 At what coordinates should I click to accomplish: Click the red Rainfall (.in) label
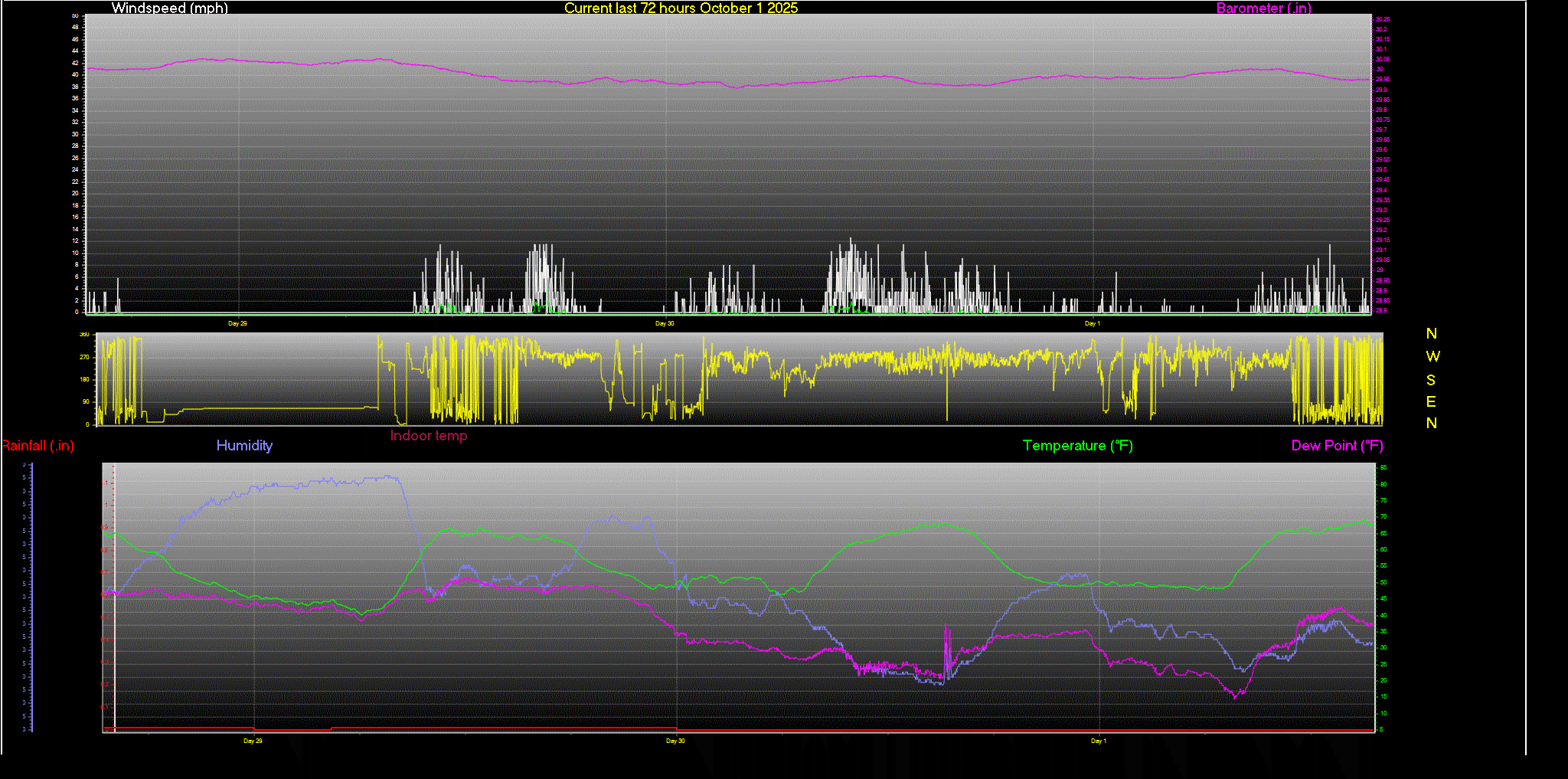(x=38, y=446)
